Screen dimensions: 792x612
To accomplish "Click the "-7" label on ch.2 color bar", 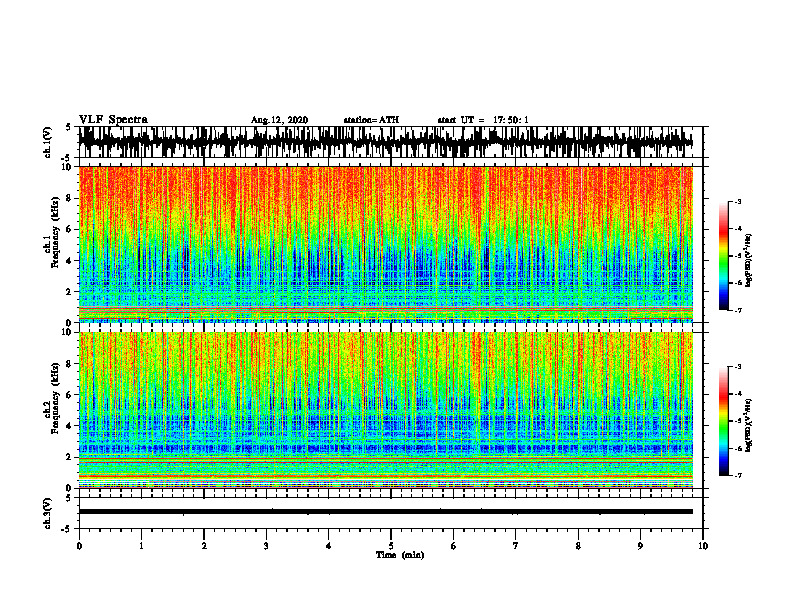I will (x=737, y=475).
